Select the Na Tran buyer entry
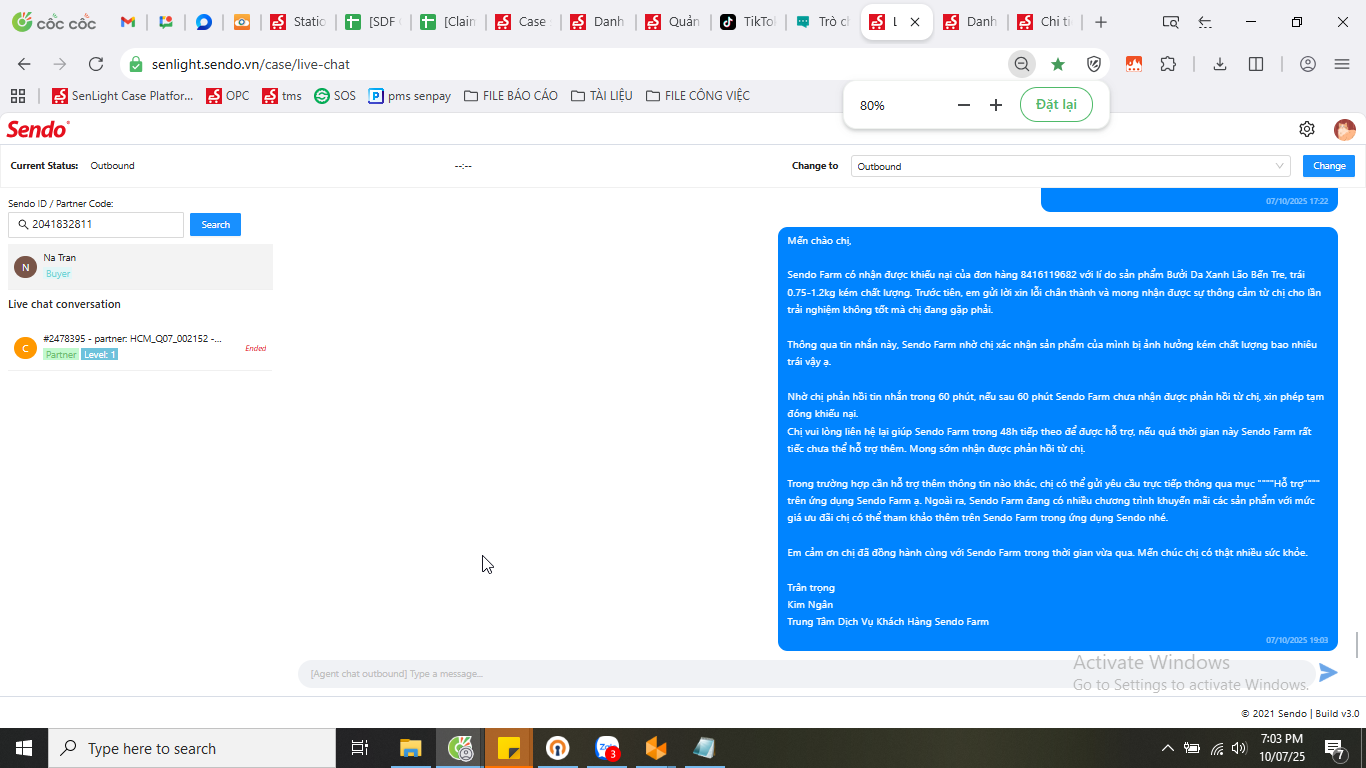 140,266
